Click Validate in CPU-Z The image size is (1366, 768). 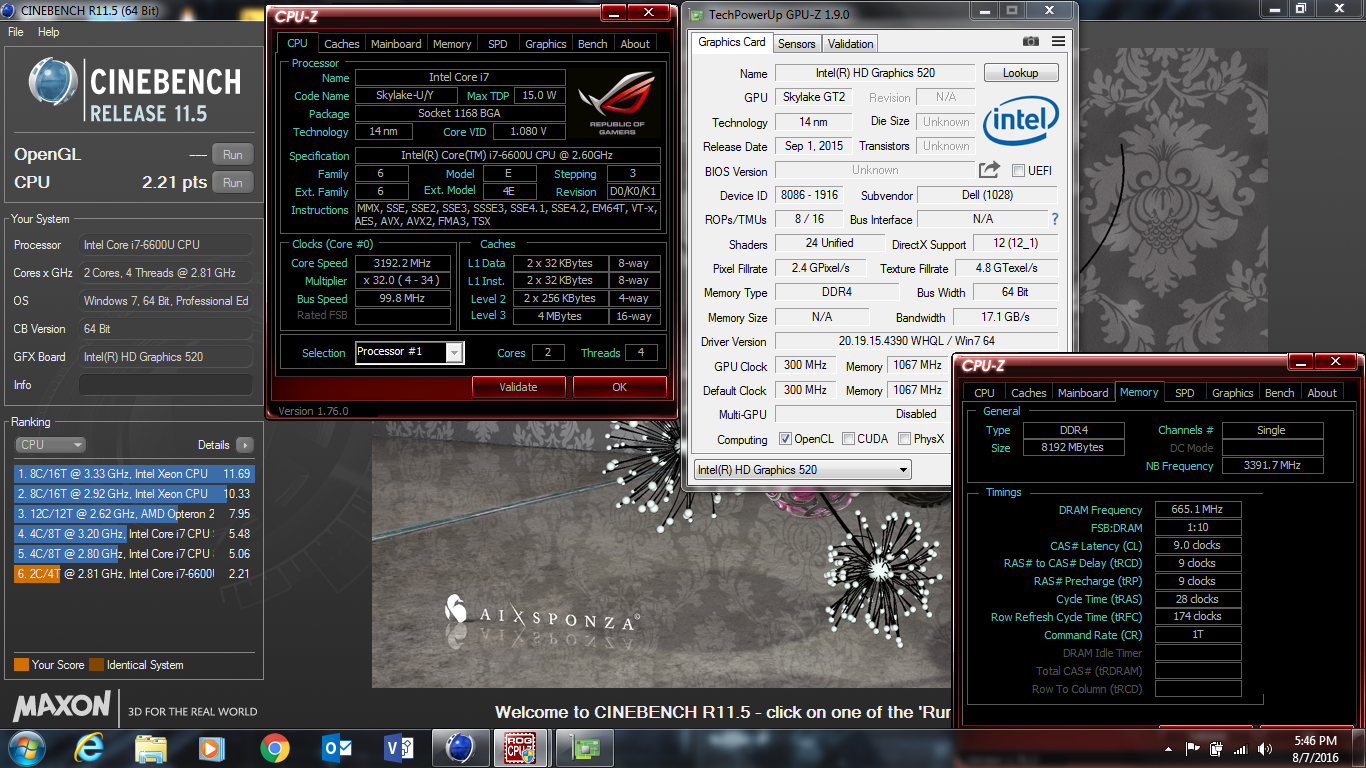(519, 387)
